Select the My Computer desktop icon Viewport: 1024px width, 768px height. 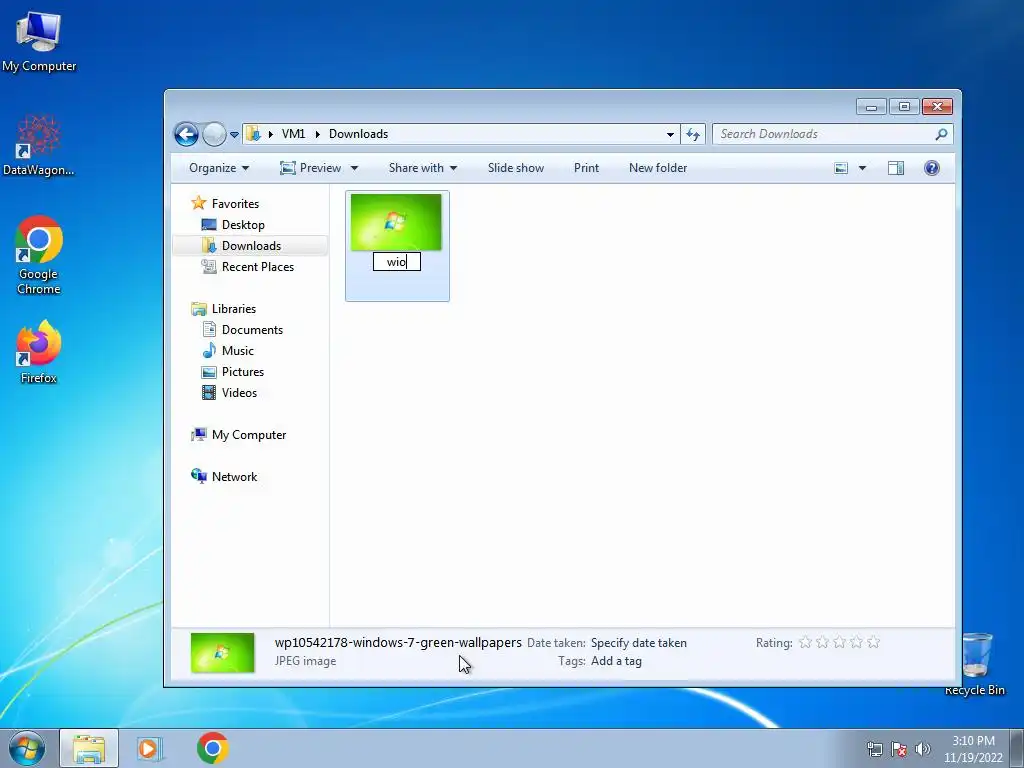tap(39, 40)
